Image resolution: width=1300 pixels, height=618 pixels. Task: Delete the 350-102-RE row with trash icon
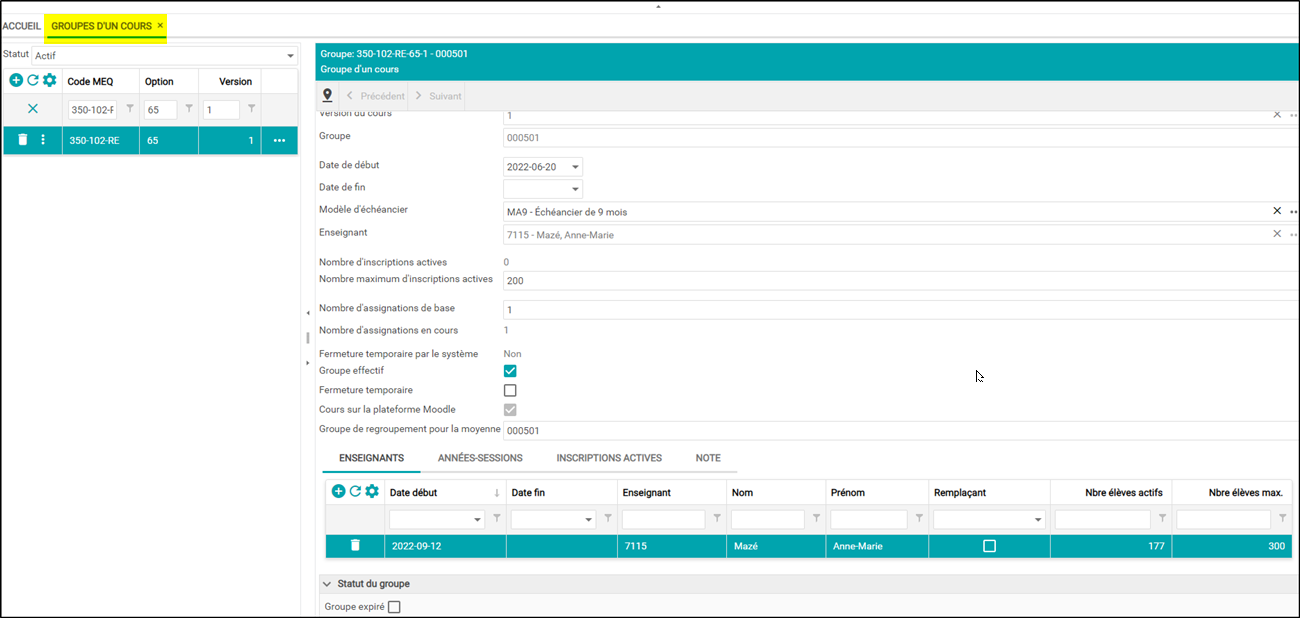point(22,140)
